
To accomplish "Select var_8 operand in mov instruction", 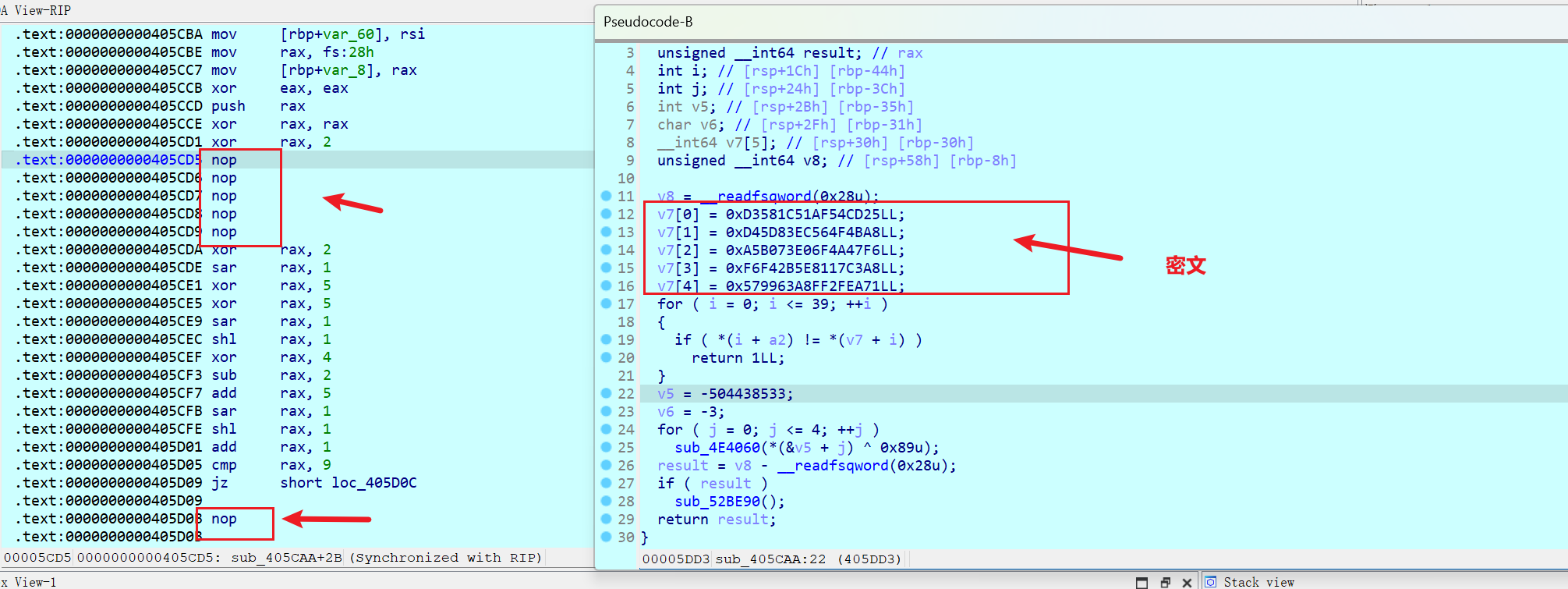I will tap(345, 70).
